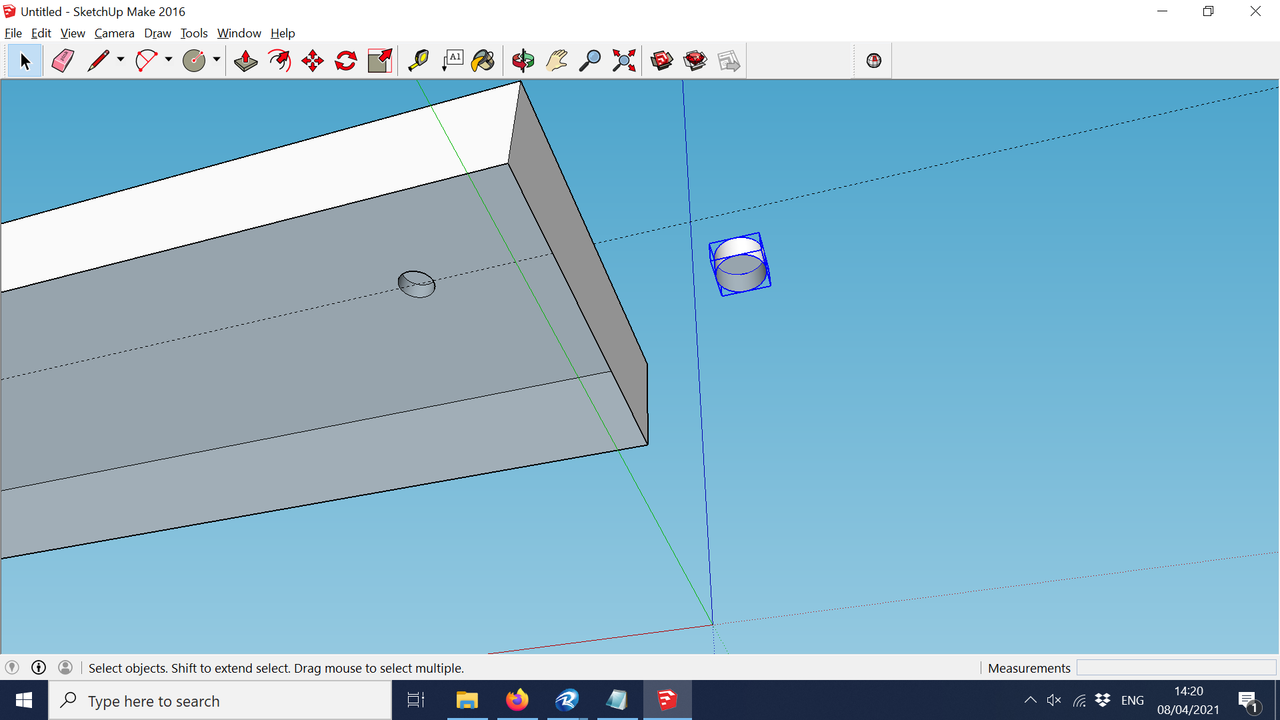
Task: Select the Text annotation tool
Action: pos(453,60)
